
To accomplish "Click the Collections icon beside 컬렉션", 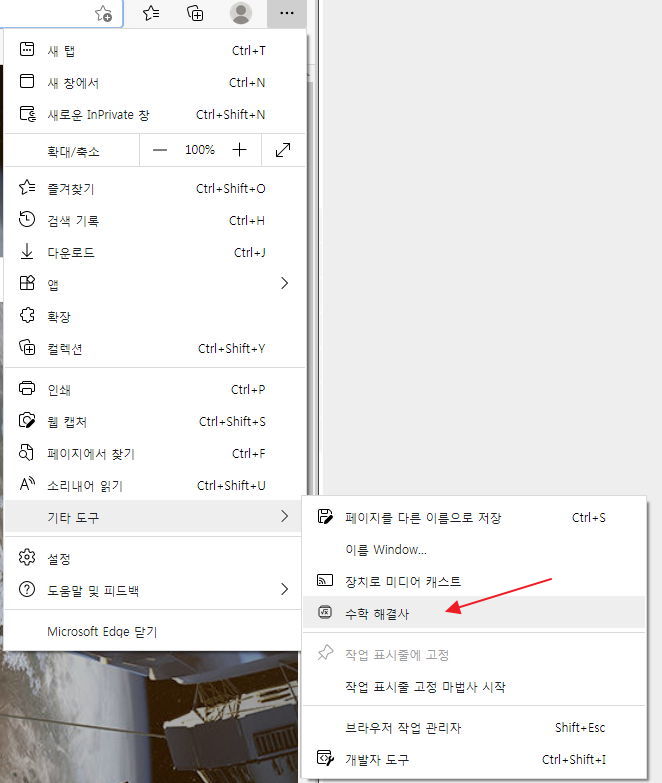I will [x=27, y=348].
